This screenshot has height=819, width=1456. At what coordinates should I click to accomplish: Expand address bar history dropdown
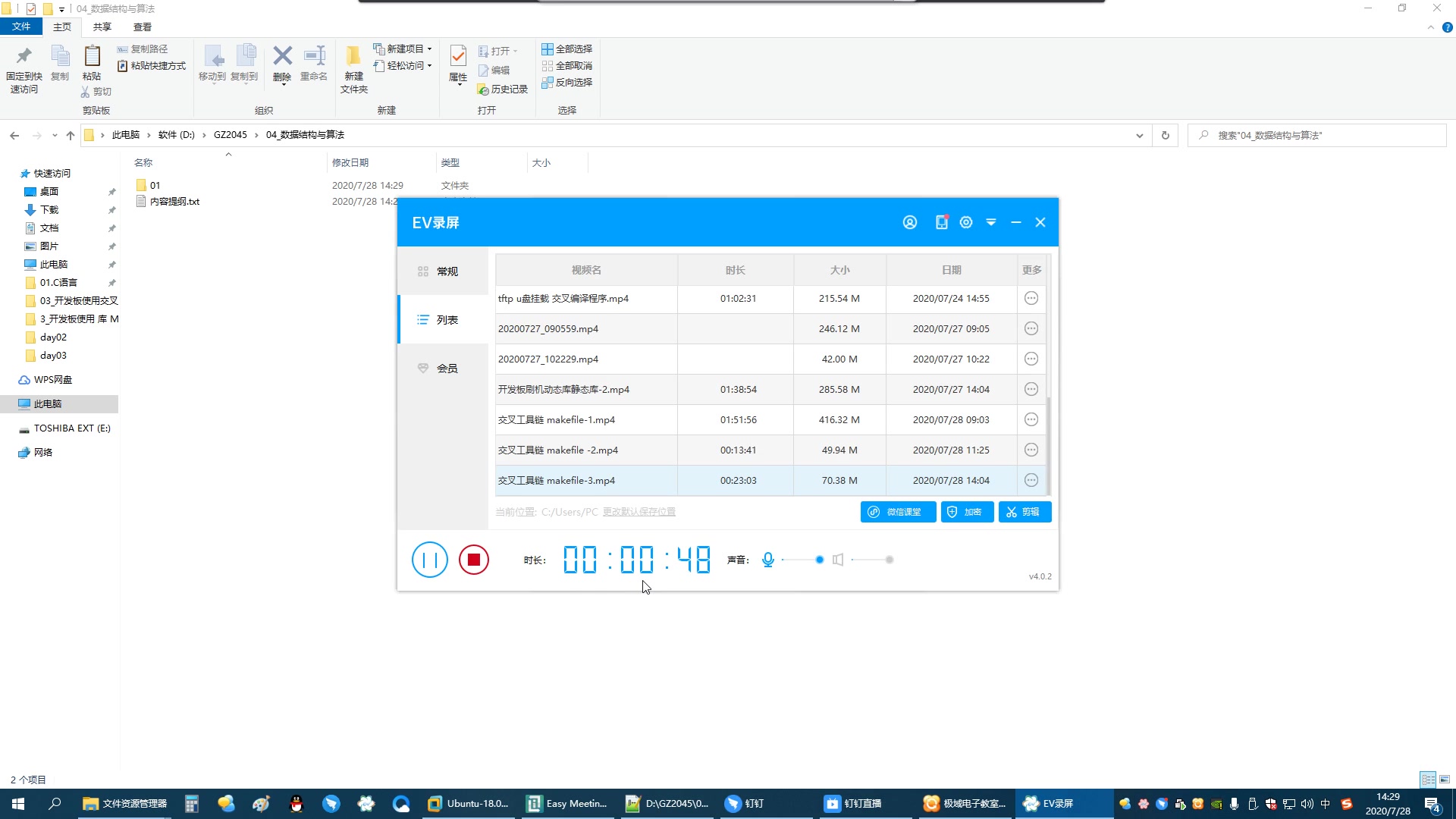pyautogui.click(x=1139, y=135)
